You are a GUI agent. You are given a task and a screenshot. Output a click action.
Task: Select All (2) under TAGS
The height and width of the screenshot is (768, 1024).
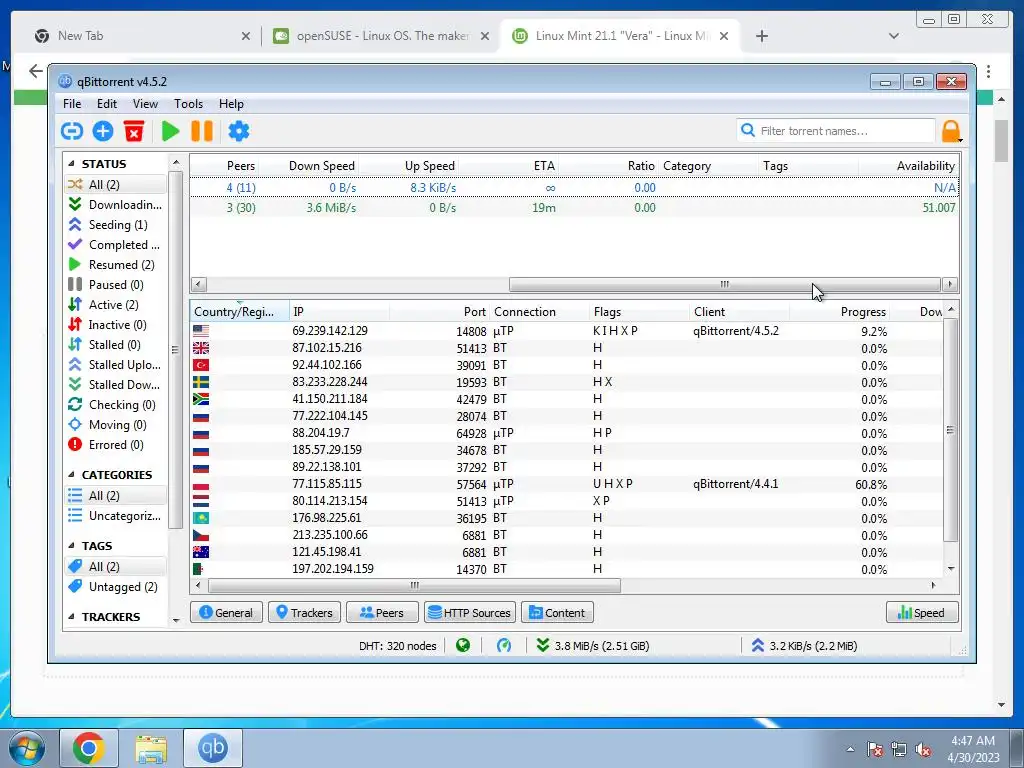pos(116,567)
